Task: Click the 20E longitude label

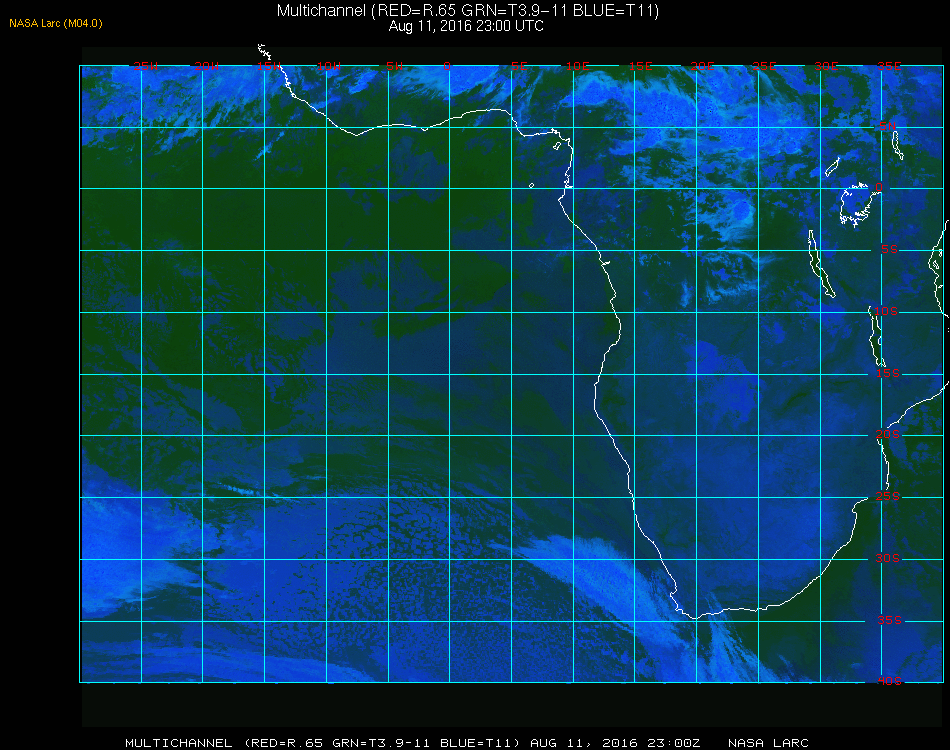Action: (x=703, y=66)
